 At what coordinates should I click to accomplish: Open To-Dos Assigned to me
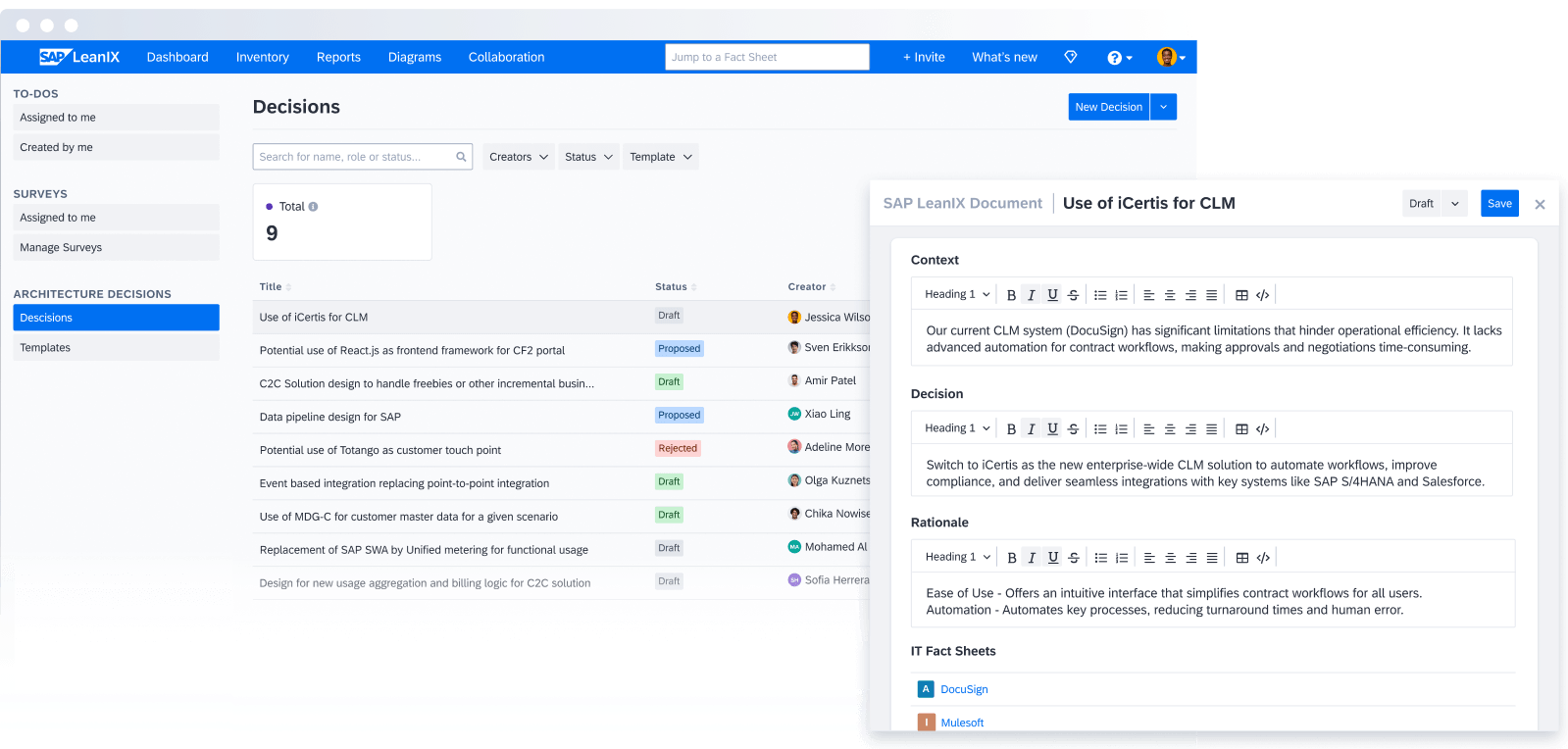(116, 118)
